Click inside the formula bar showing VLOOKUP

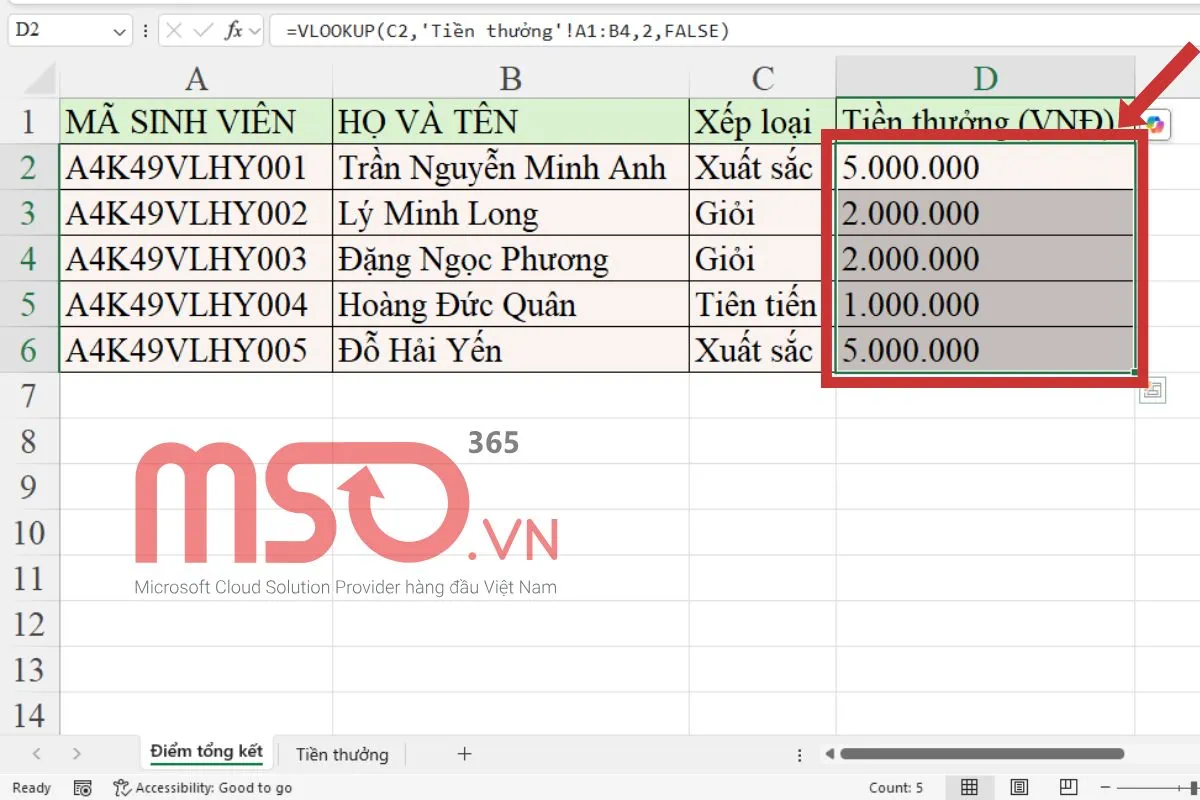[x=500, y=30]
